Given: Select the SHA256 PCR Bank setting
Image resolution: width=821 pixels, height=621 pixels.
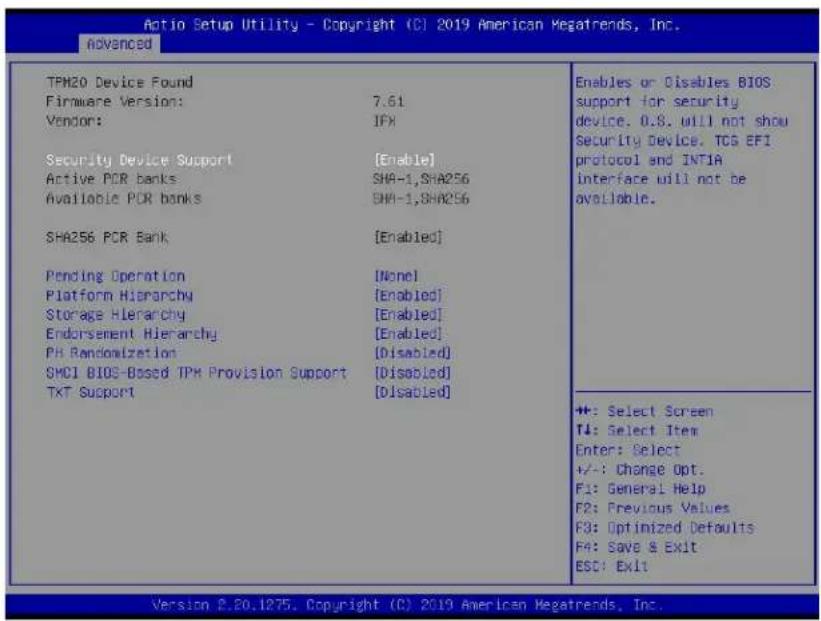Looking at the screenshot, I should [x=107, y=238].
